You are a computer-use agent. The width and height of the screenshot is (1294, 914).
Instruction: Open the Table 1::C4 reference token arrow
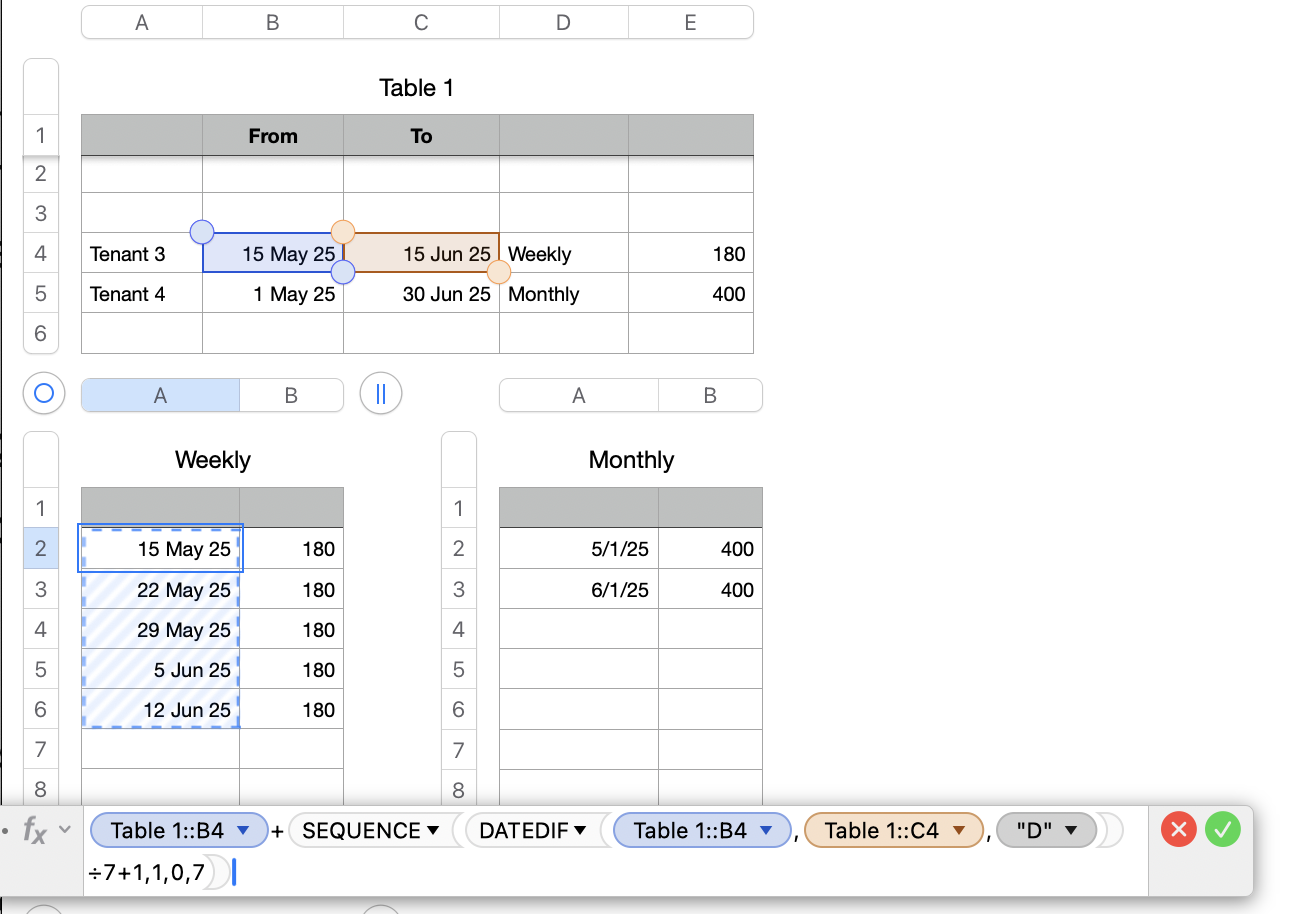[958, 831]
